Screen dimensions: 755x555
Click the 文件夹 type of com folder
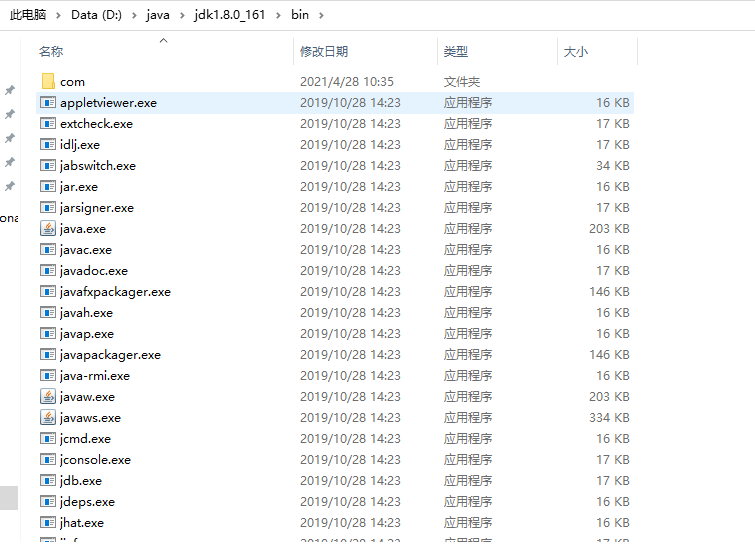click(462, 82)
